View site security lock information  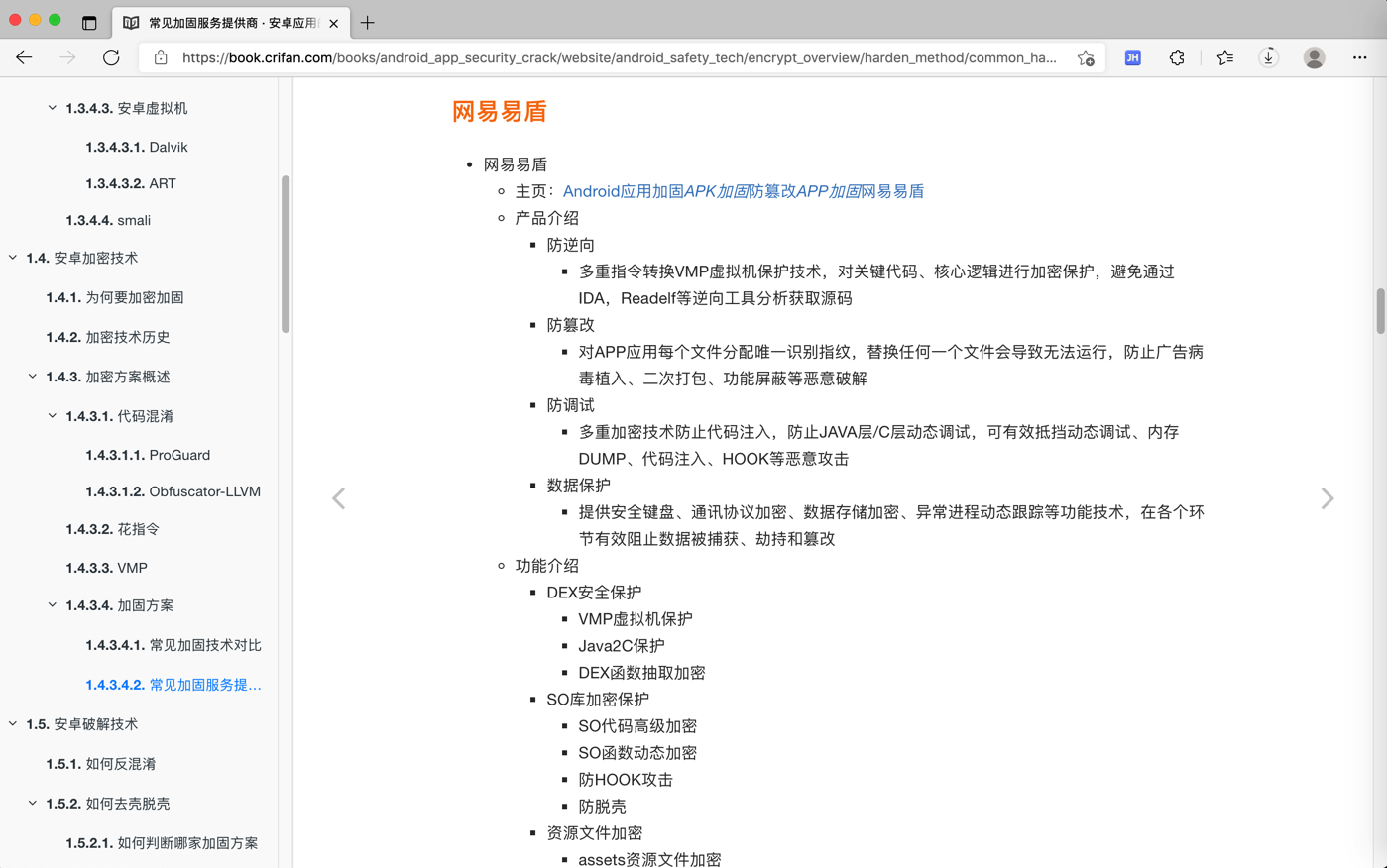tap(161, 57)
